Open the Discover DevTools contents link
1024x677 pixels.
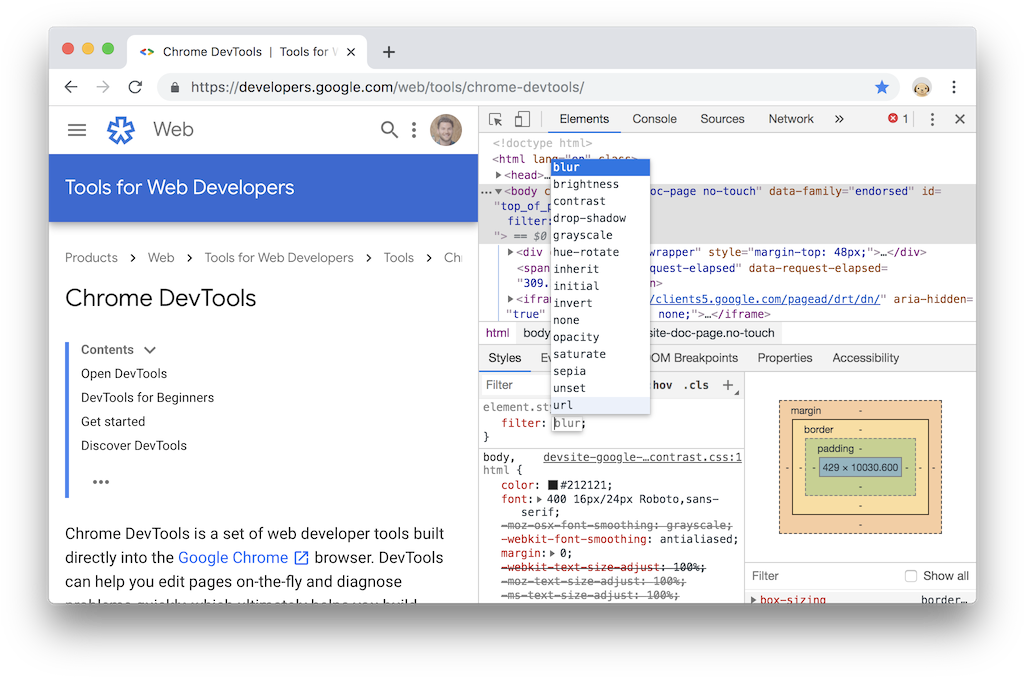click(134, 446)
